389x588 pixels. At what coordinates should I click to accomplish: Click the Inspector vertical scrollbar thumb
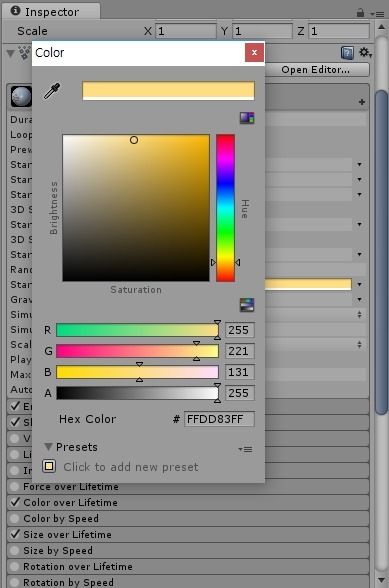[x=382, y=252]
